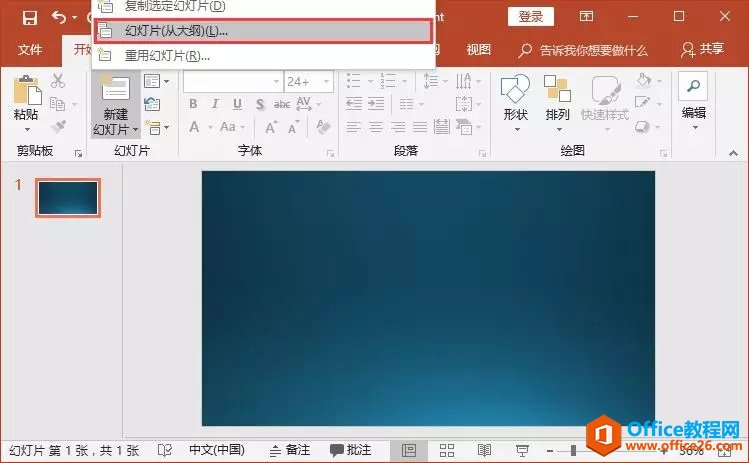Click the Save icon in title bar
This screenshot has width=749, height=463.
29,17
